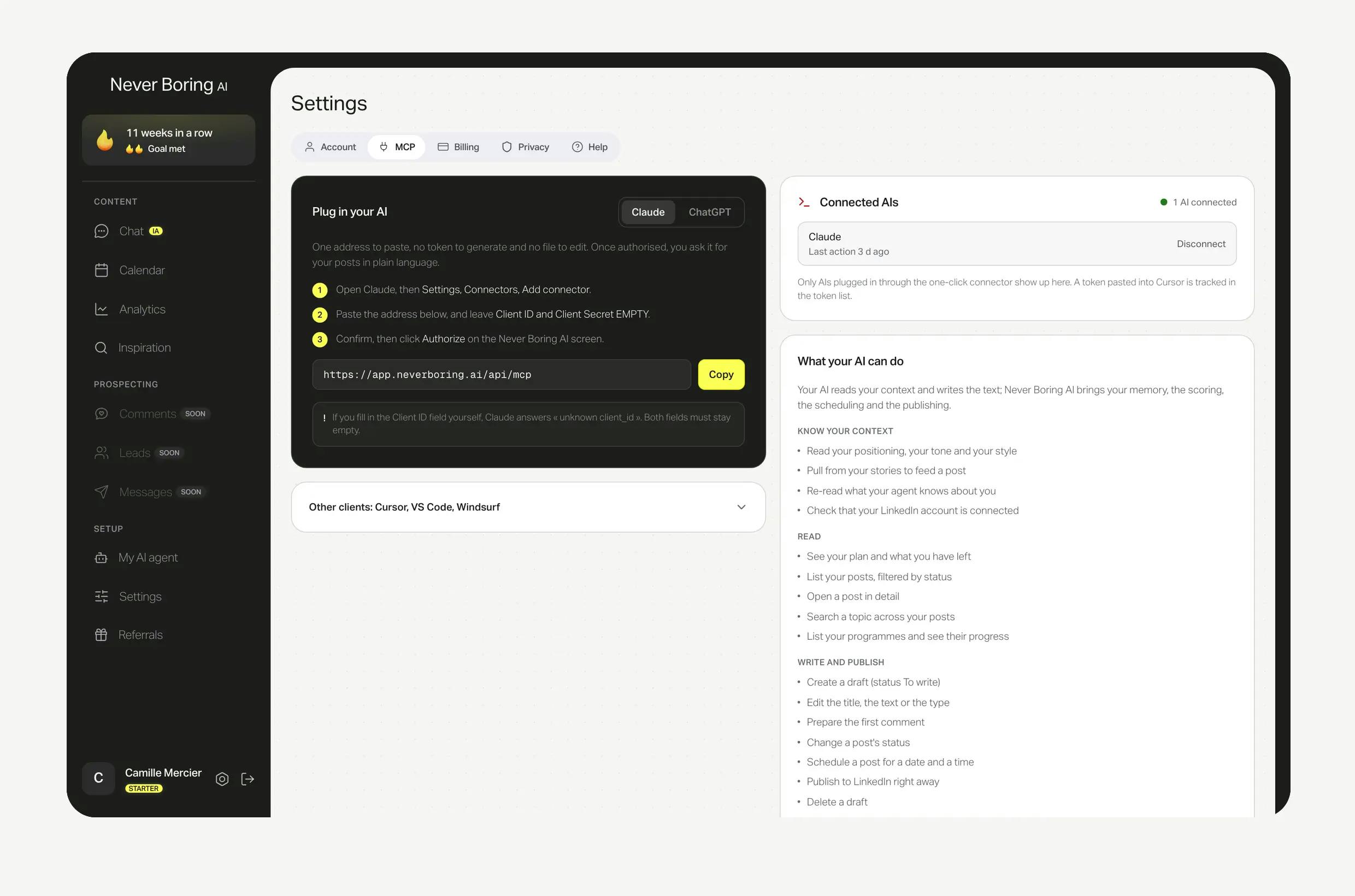Copy the MCP address with the Copy button
Viewport: 1355px width, 896px height.
point(721,374)
